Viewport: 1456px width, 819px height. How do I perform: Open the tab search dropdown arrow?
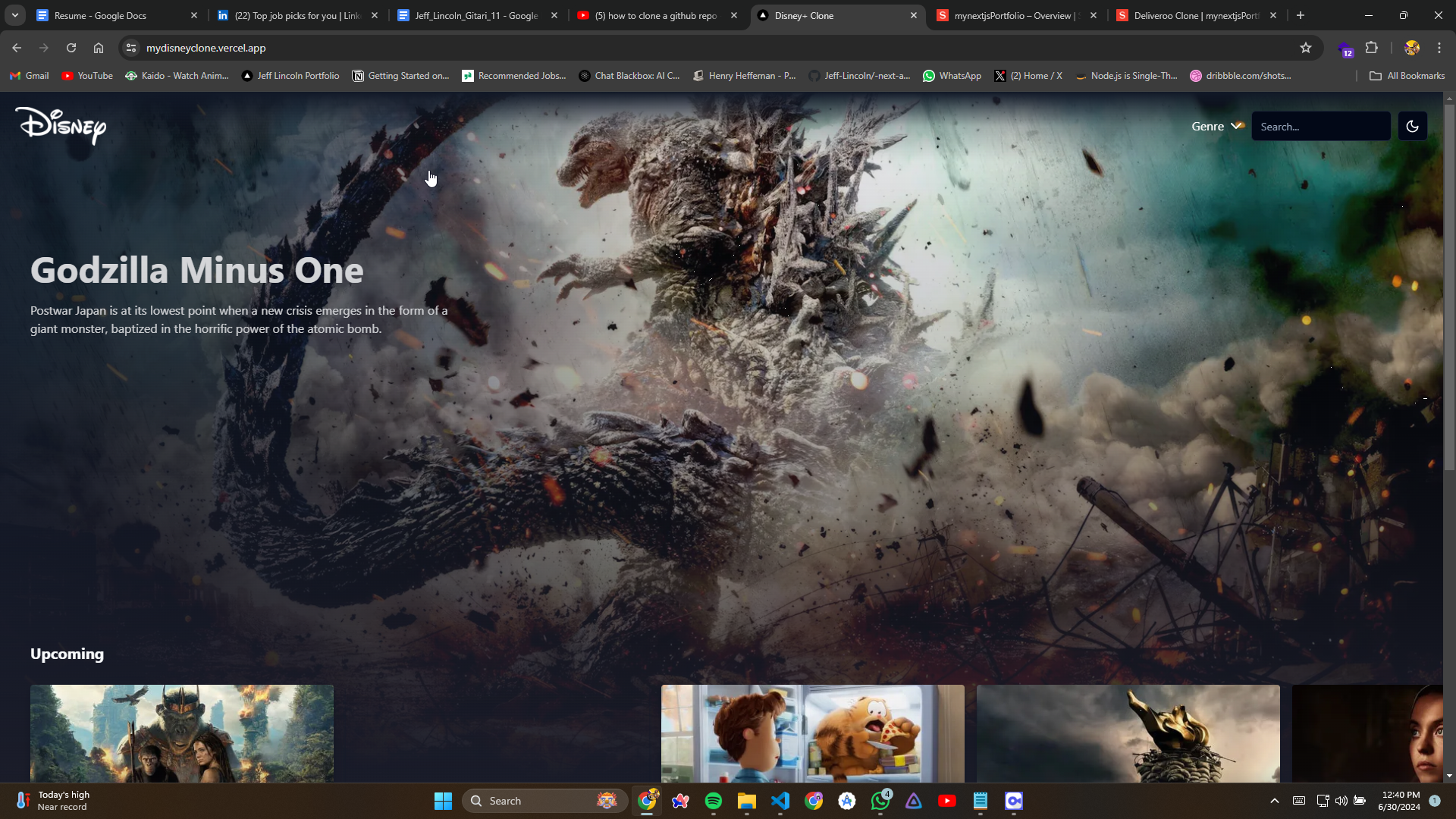(14, 15)
